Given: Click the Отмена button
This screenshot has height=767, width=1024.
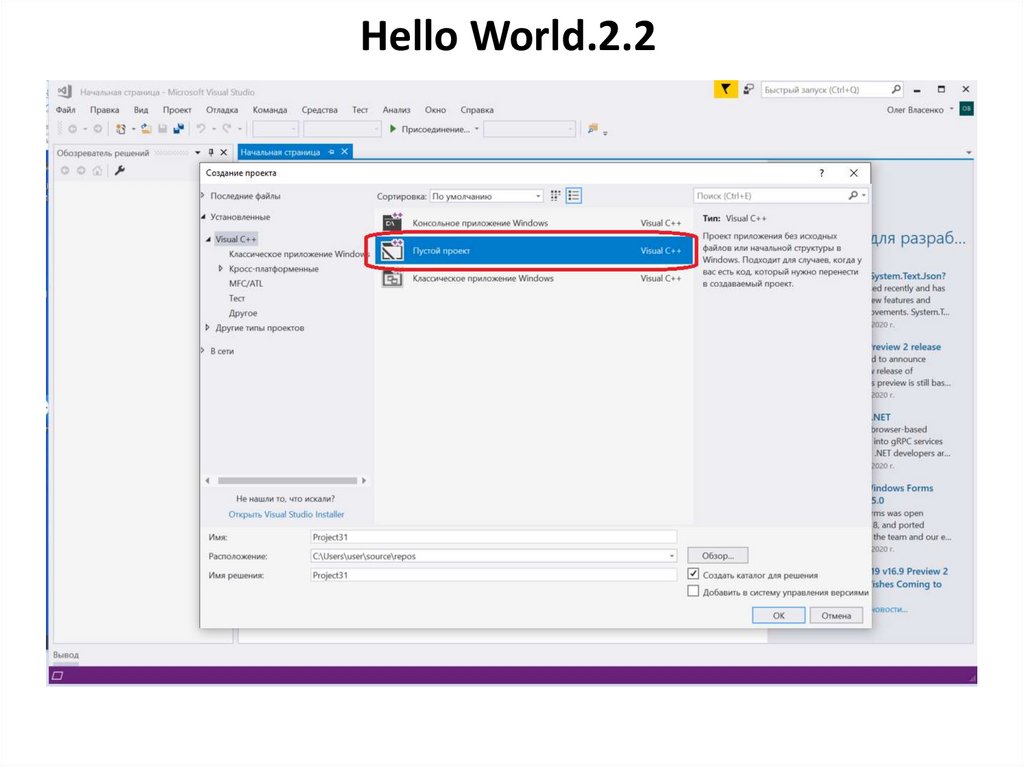Looking at the screenshot, I should [836, 615].
